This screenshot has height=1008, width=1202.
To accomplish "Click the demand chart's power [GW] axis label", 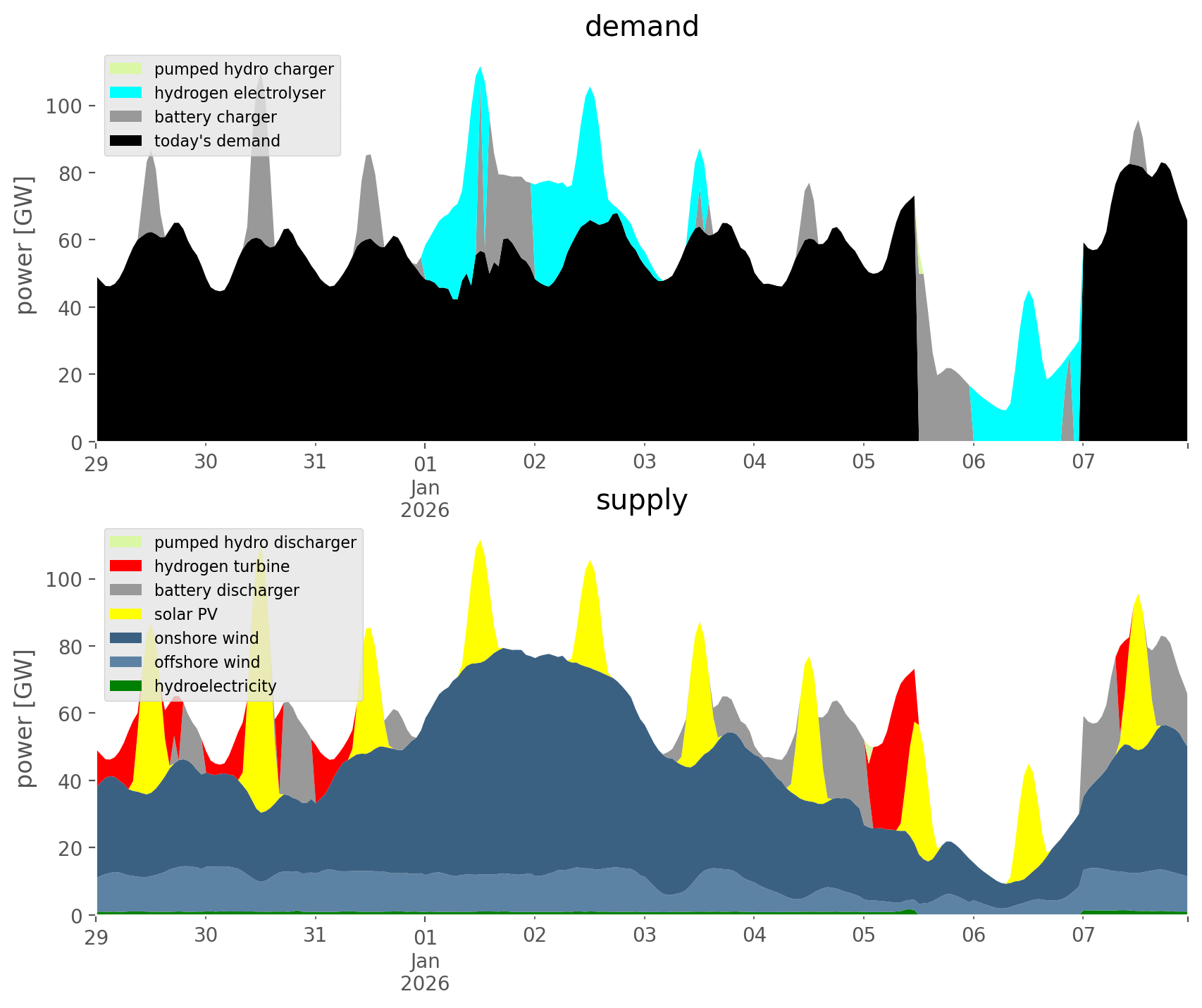I will click(x=25, y=245).
